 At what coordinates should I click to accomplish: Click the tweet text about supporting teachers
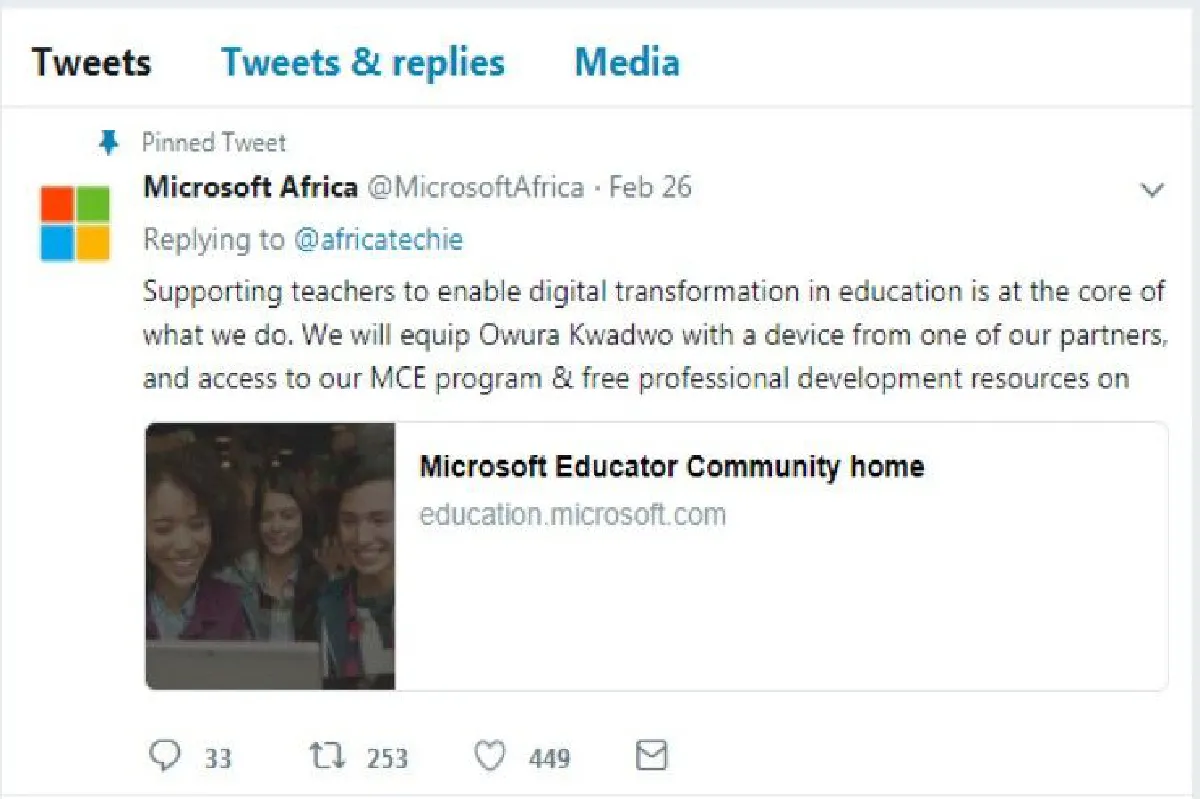655,335
